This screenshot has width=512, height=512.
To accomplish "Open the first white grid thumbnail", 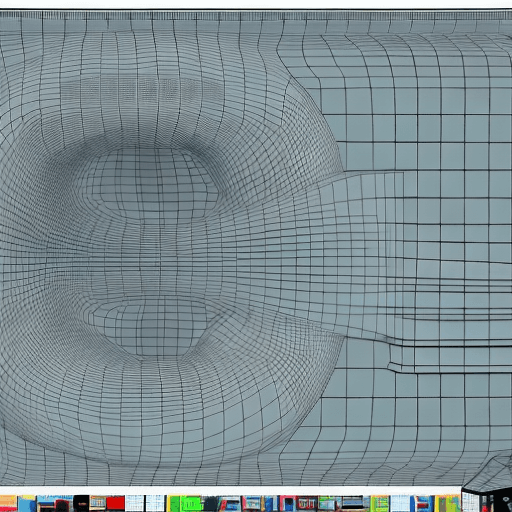I will [135, 503].
